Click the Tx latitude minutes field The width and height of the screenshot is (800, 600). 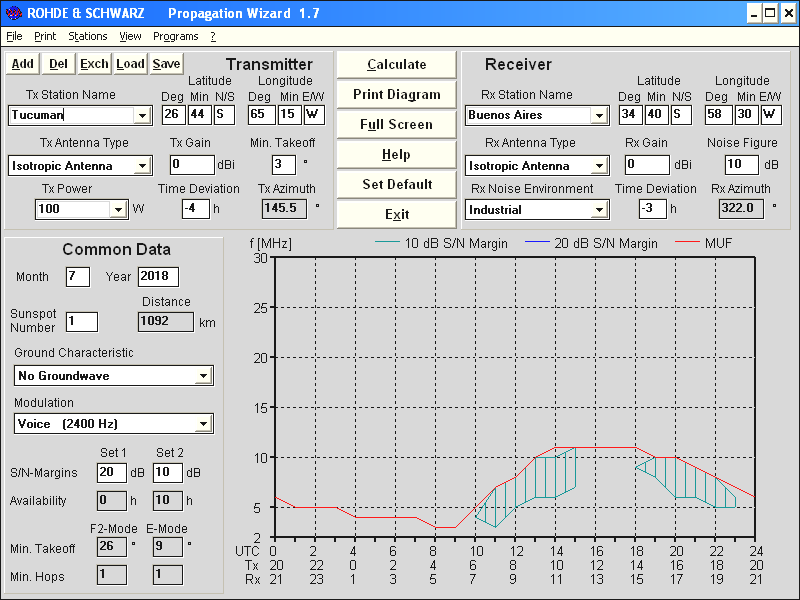[x=199, y=115]
